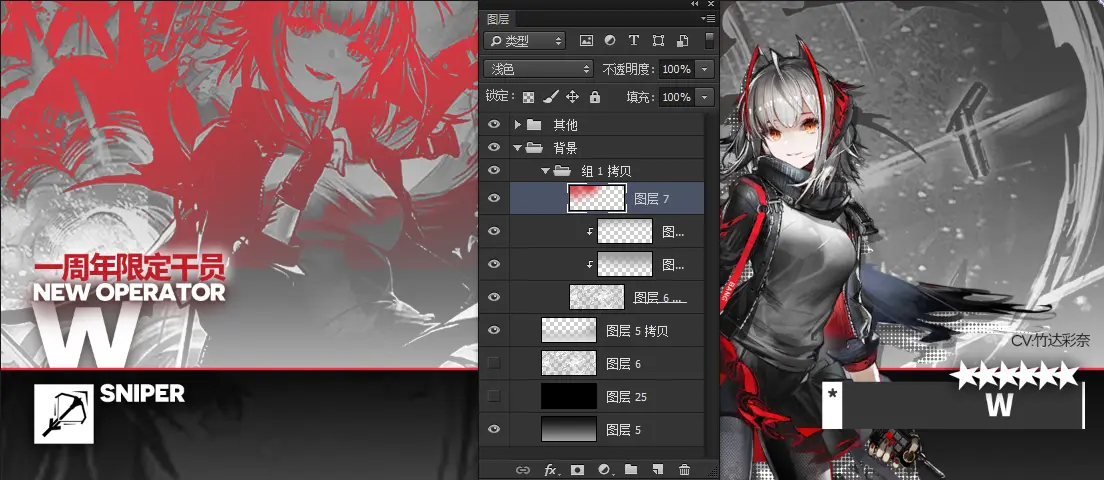Click the CV:竹达彩奈 credit text

(1050, 341)
